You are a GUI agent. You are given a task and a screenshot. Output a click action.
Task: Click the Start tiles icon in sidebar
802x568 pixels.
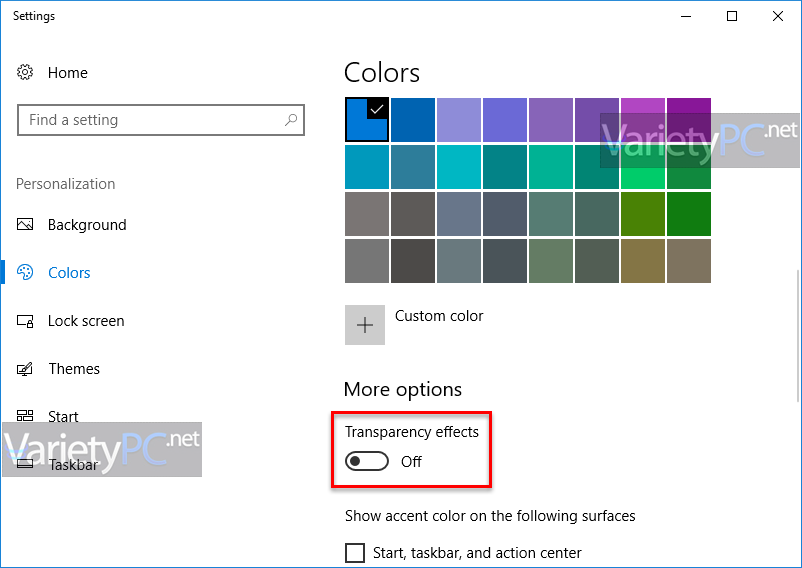[x=25, y=416]
